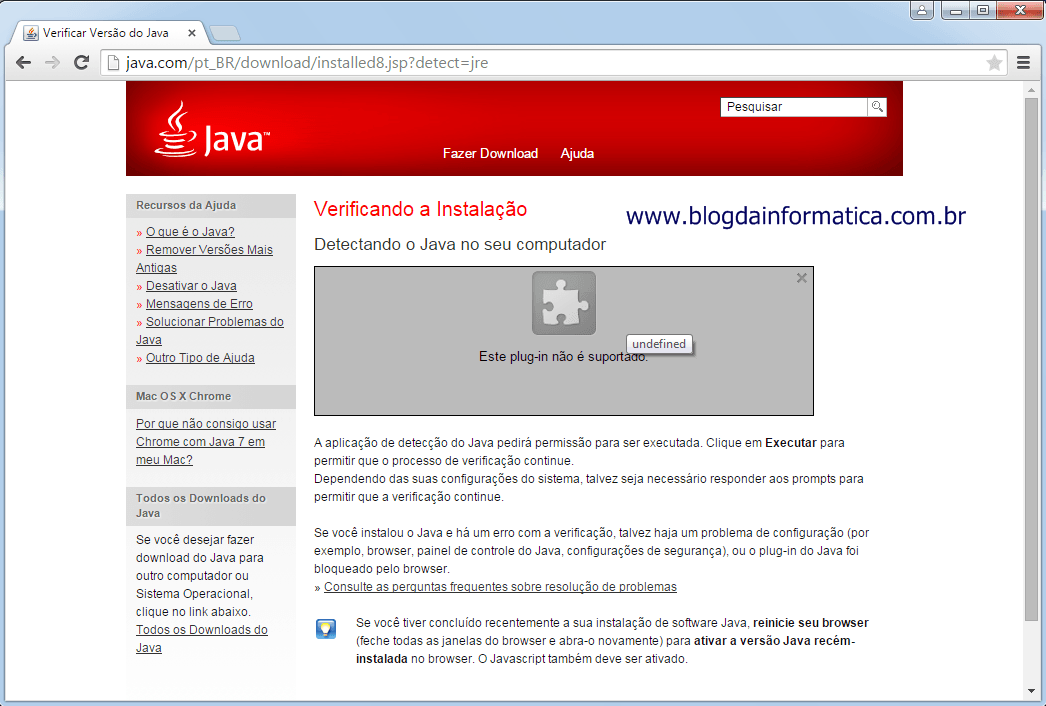1046x706 pixels.
Task: Click the scrollbar up arrow
Action: (x=1031, y=90)
